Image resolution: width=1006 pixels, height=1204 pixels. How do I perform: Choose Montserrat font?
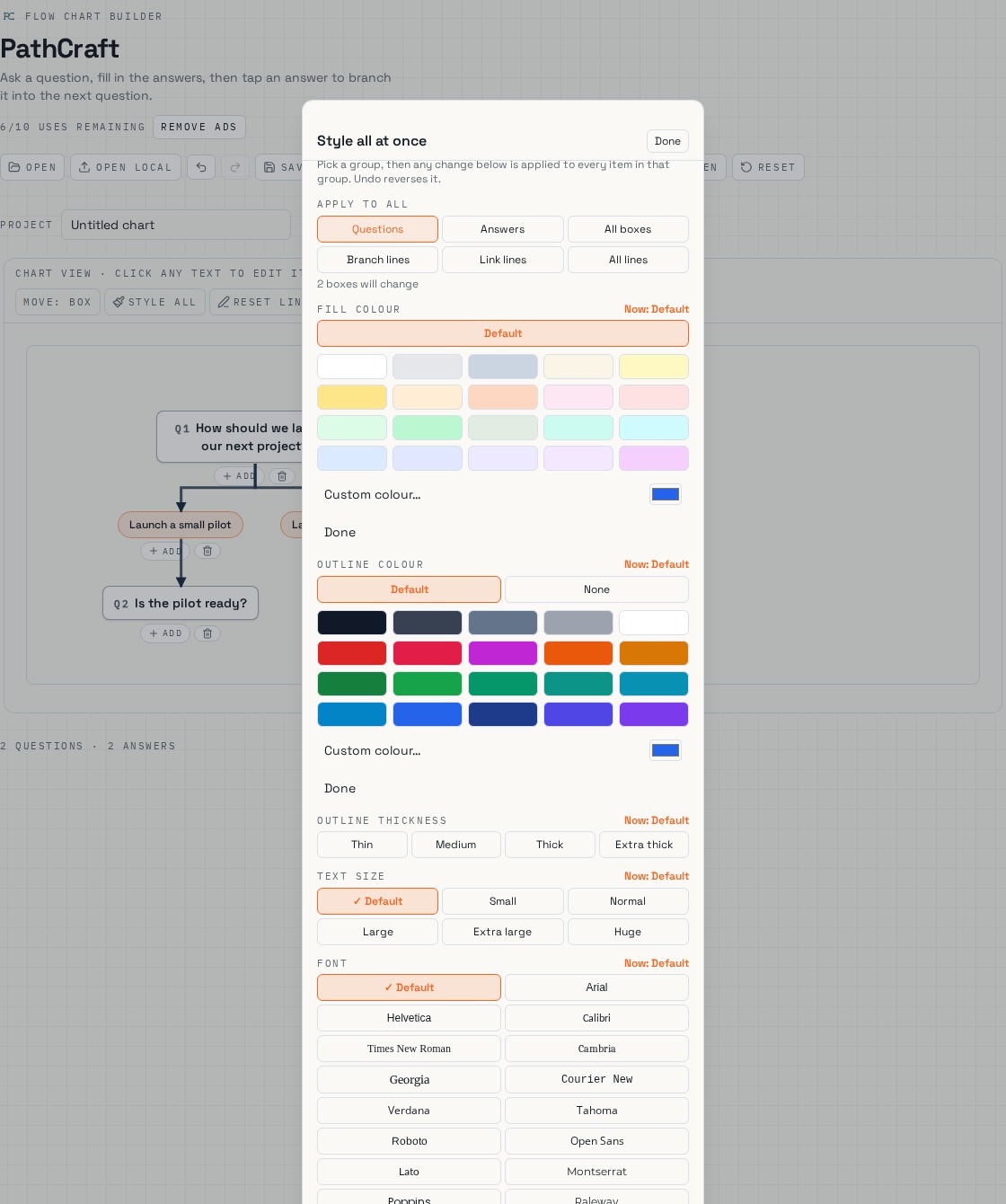[x=596, y=1172]
